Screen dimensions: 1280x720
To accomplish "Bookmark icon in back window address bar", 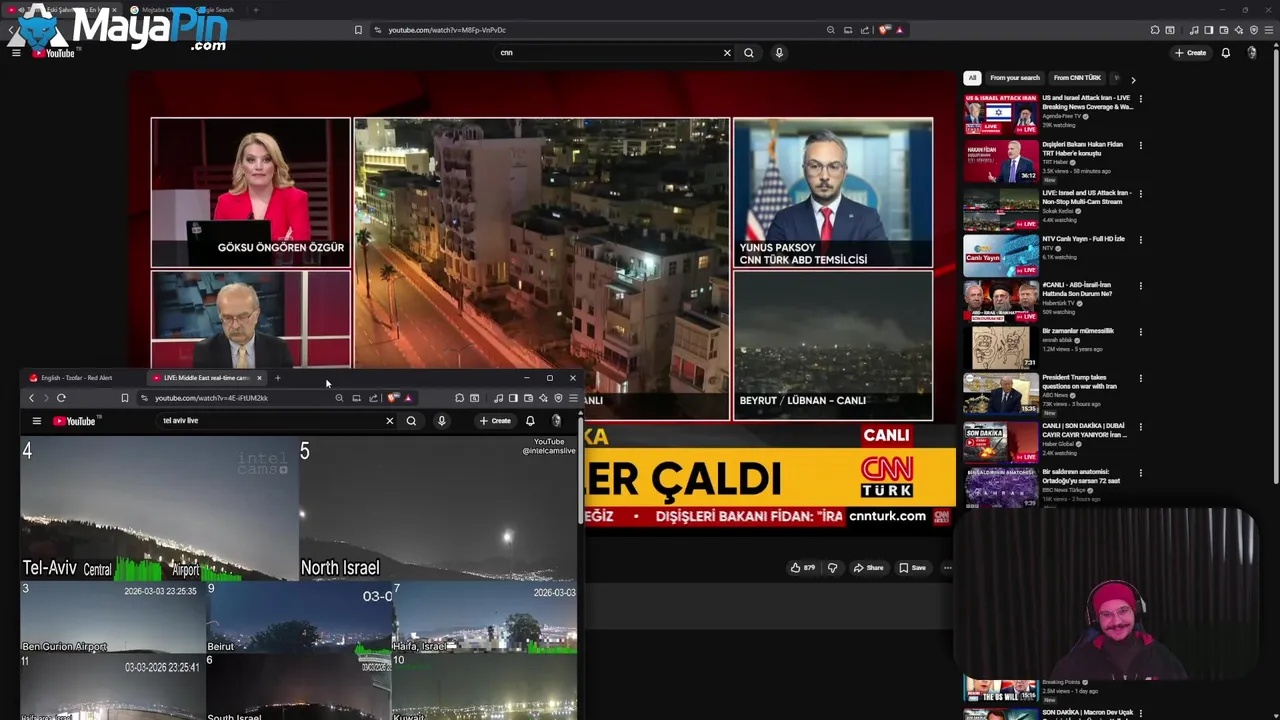I will [x=358, y=30].
